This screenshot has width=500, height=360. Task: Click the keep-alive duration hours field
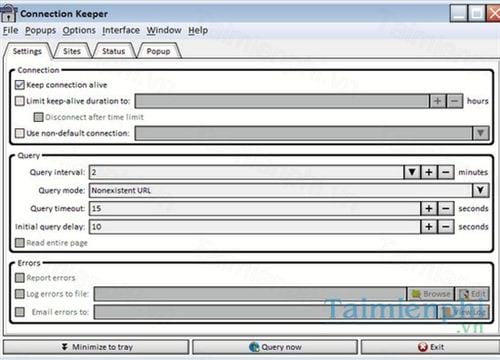[x=282, y=101]
